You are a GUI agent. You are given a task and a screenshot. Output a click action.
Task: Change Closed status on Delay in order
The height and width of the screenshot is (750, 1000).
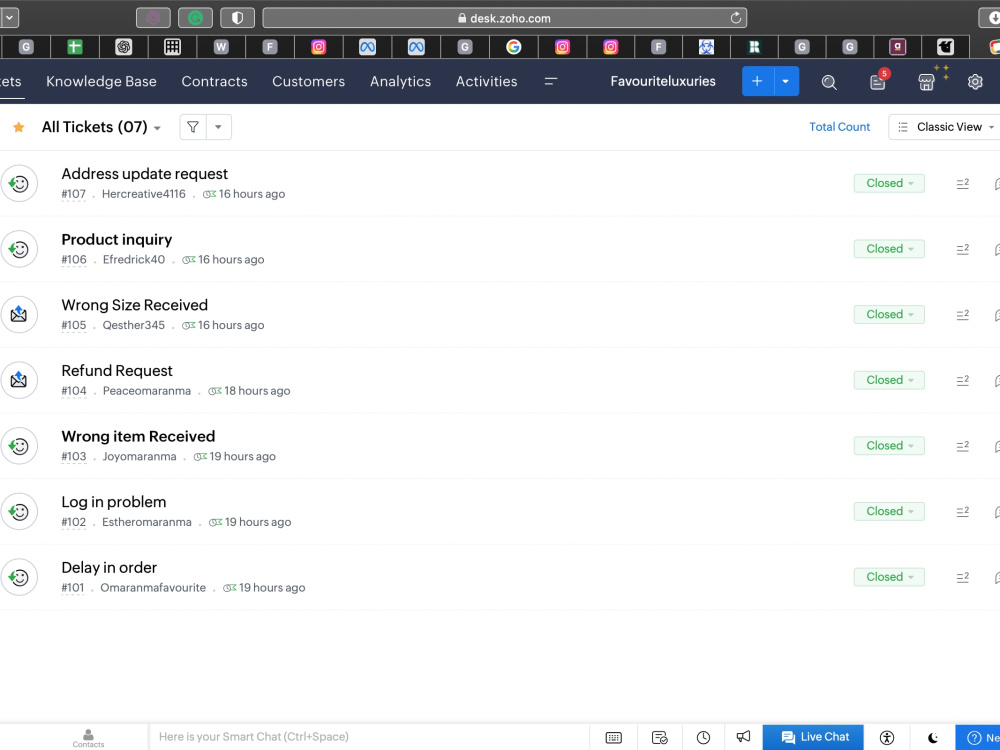(x=889, y=577)
